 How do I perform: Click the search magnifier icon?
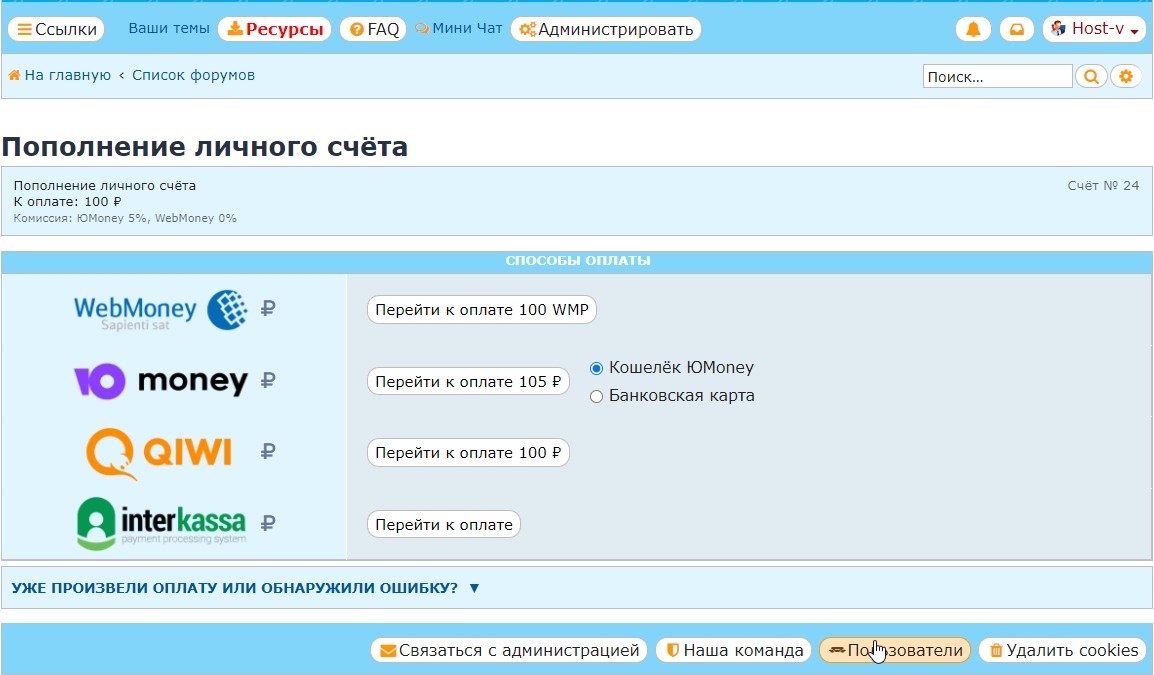pyautogui.click(x=1091, y=76)
